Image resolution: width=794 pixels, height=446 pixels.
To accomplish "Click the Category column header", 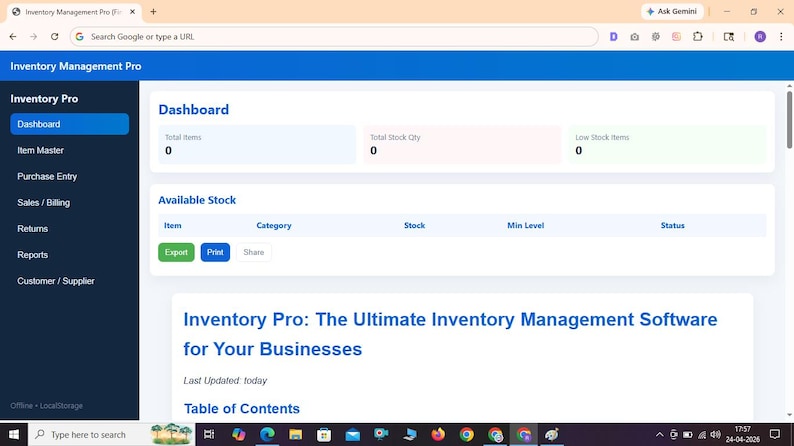I will [274, 225].
